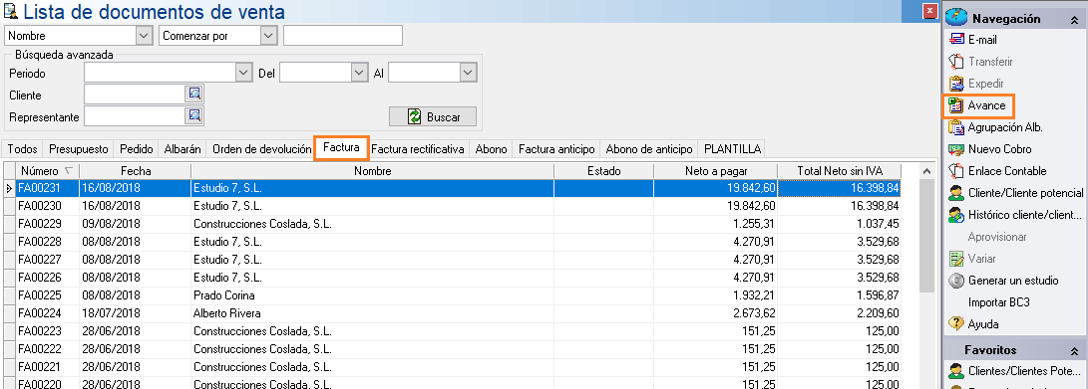Click the E-mail icon in Navegación
The width and height of the screenshot is (1088, 389).
pos(957,40)
